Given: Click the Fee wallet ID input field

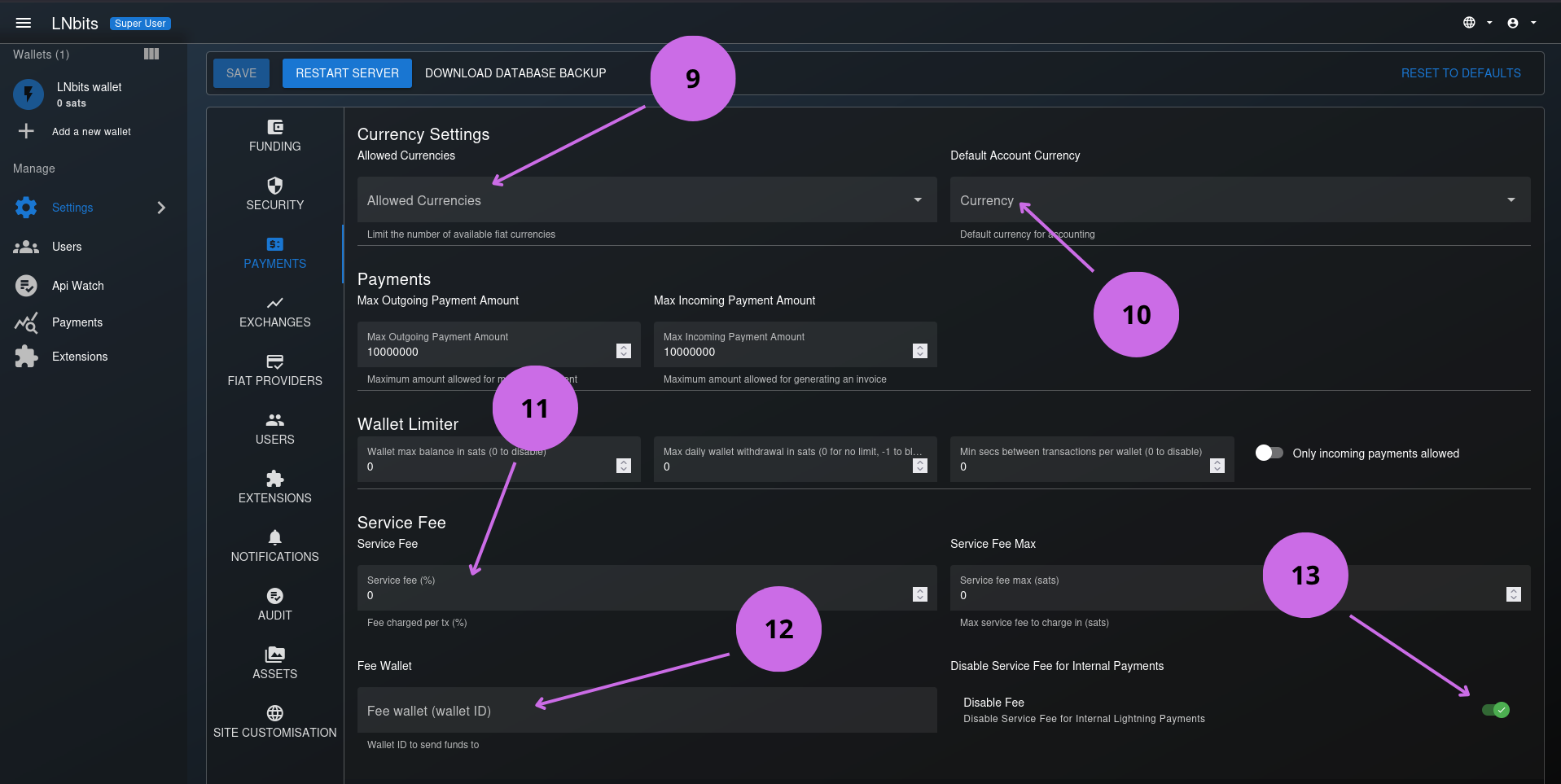Looking at the screenshot, I should click(x=647, y=711).
